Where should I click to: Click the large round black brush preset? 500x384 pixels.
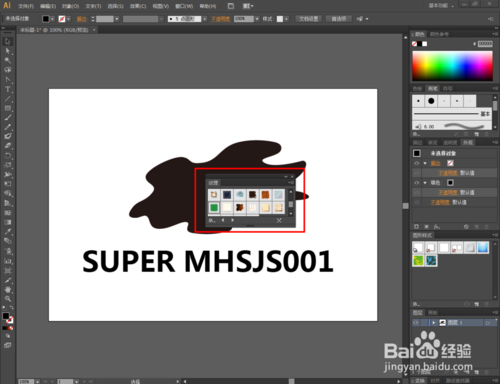pos(431,101)
